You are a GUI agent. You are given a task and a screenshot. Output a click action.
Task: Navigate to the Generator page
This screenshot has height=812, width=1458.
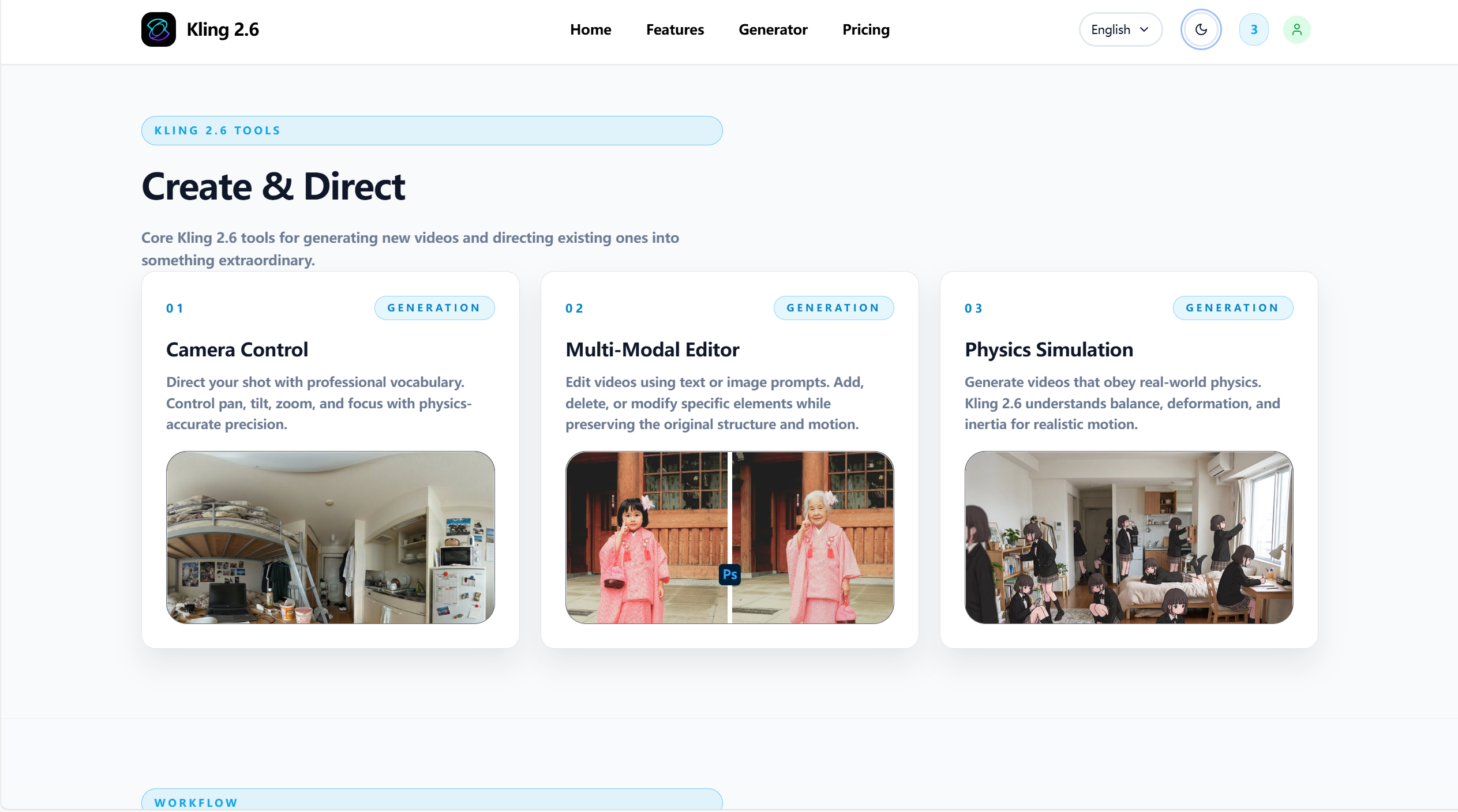pos(773,29)
